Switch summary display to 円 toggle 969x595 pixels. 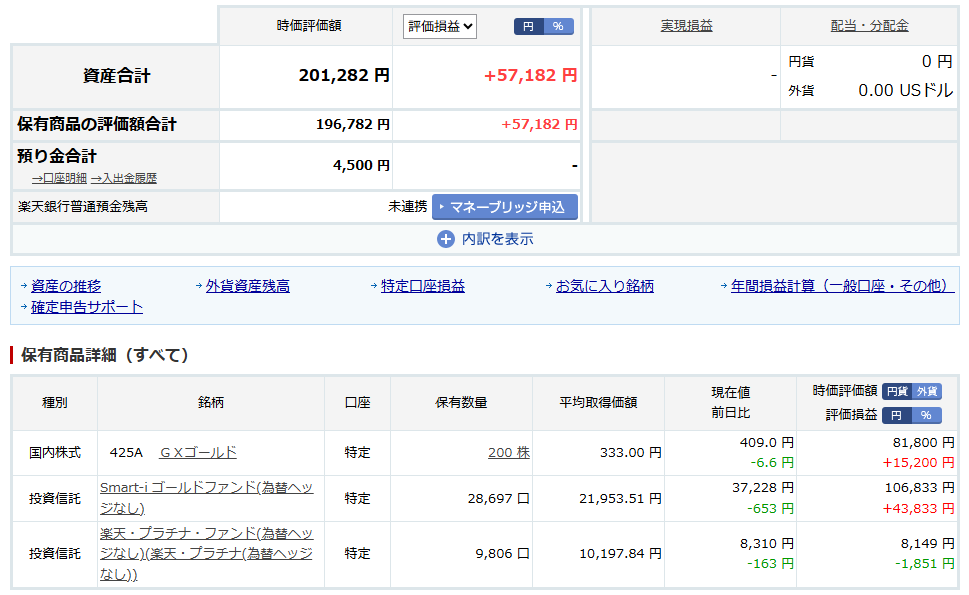coord(528,27)
